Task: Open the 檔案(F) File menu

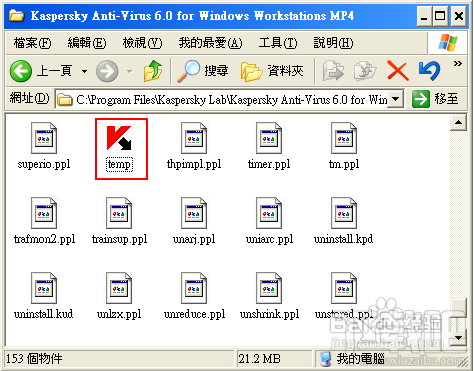Action: click(x=32, y=43)
